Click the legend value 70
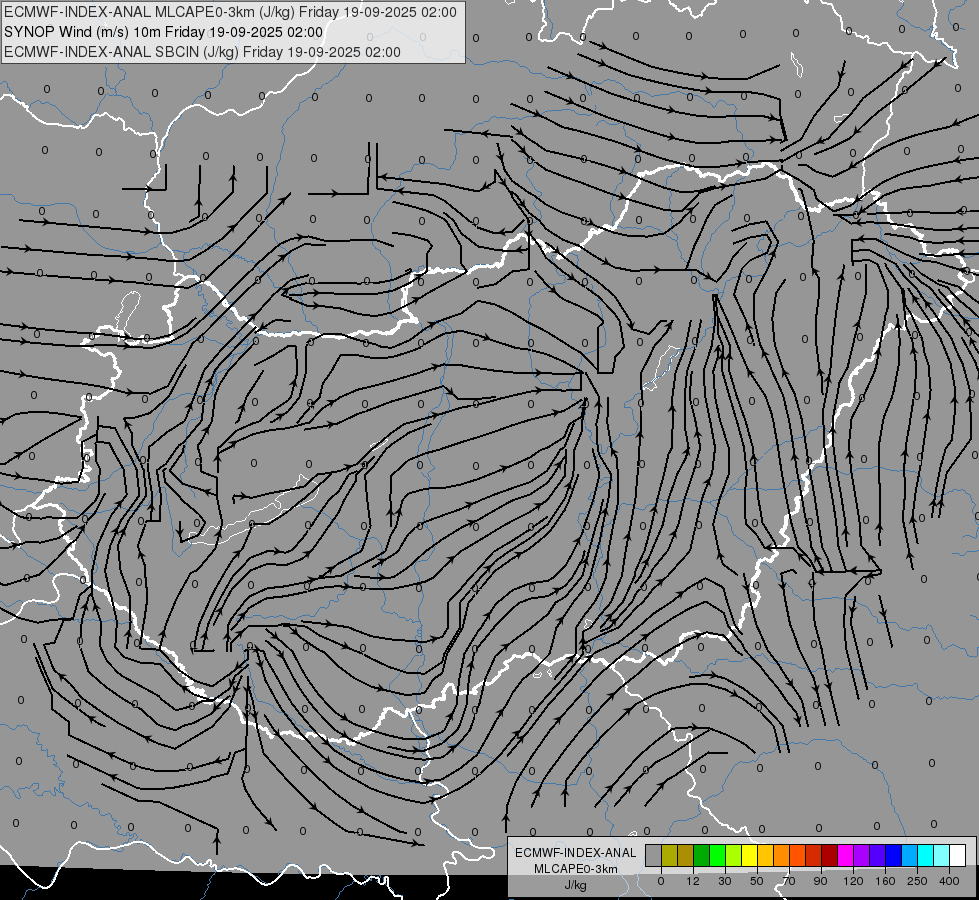979x900 pixels. [789, 881]
